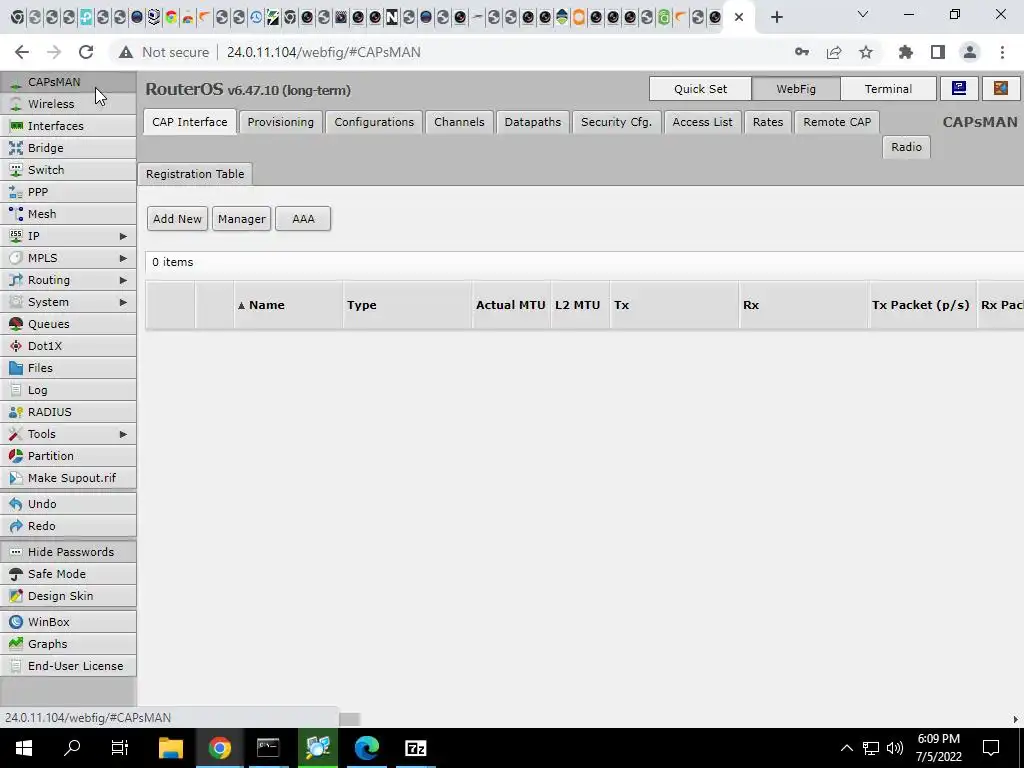
Task: Click the Manager button
Action: tap(242, 219)
